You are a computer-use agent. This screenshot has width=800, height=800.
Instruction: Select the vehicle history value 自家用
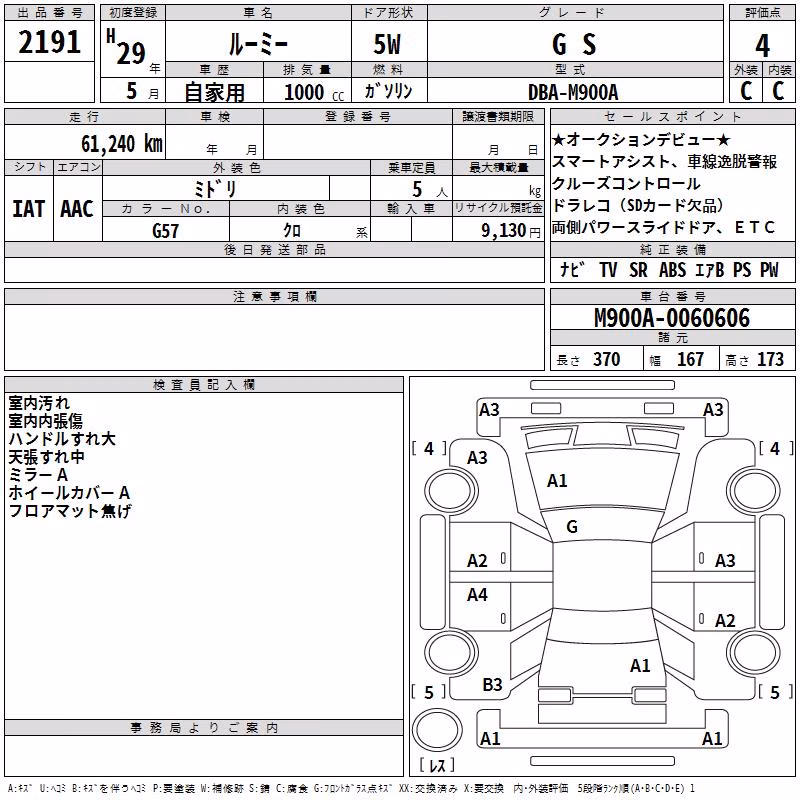tap(214, 92)
